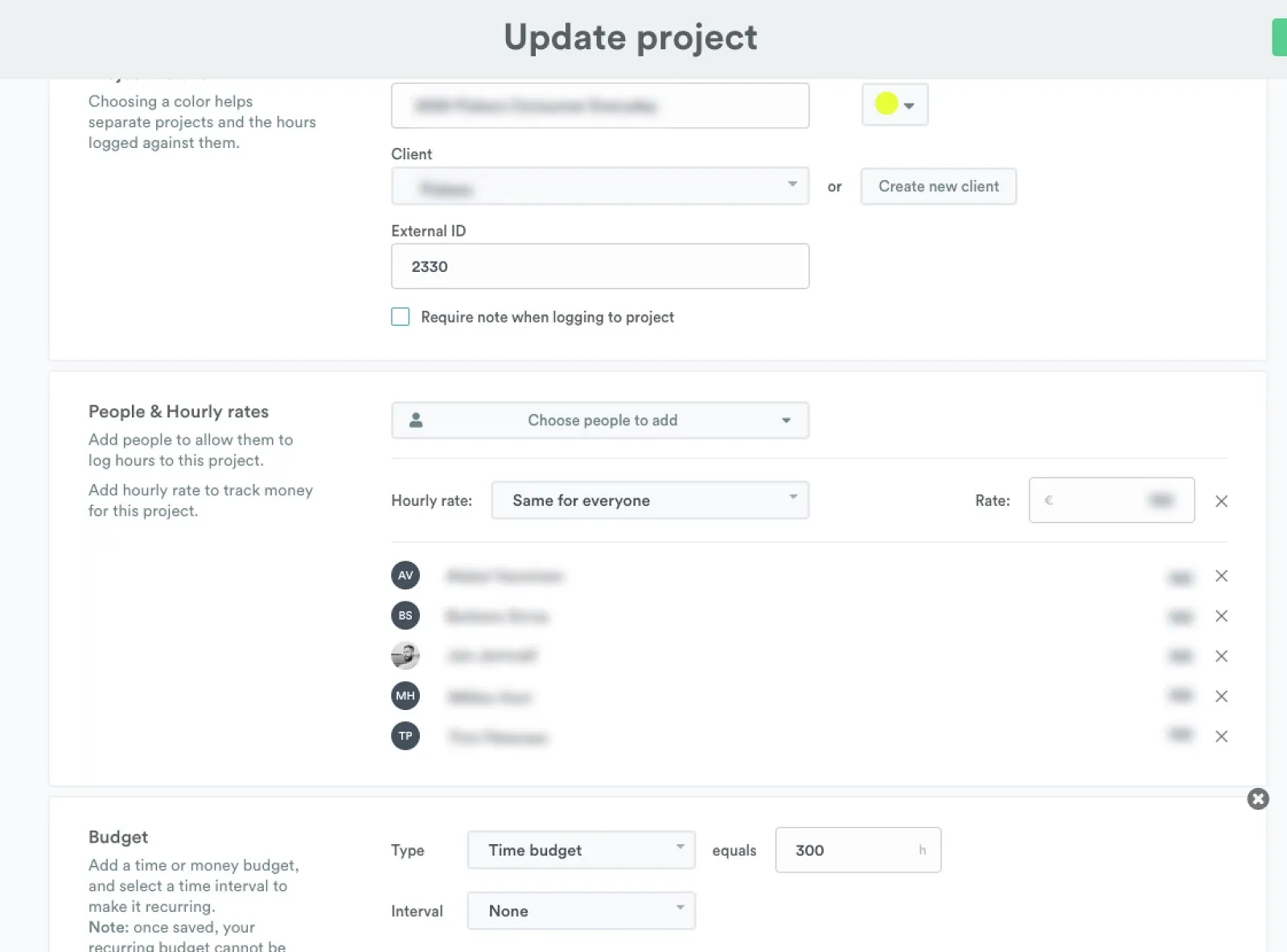Click the green button at top right
The height and width of the screenshot is (952, 1287).
pos(1279,38)
